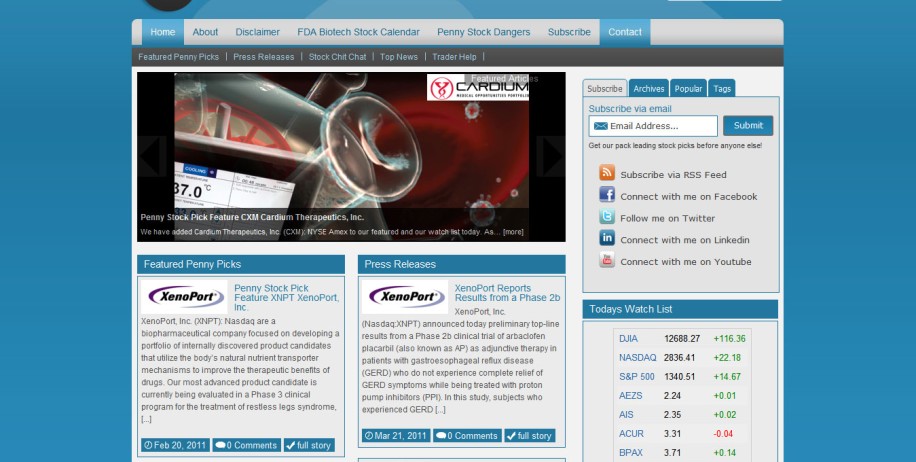The width and height of the screenshot is (916, 462).
Task: Click the DJIA ticker in watch list
Action: click(629, 339)
